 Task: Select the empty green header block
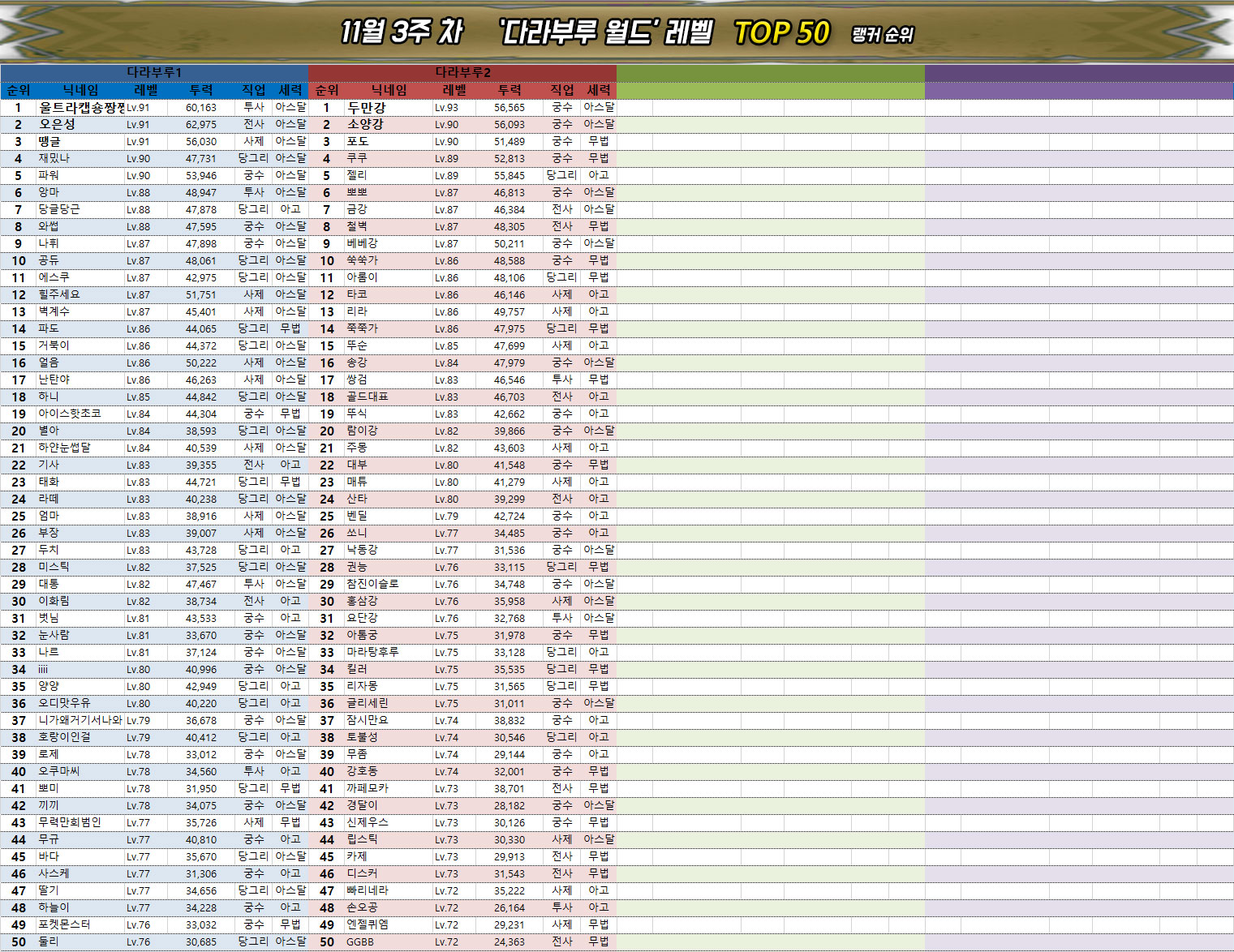click(x=770, y=81)
